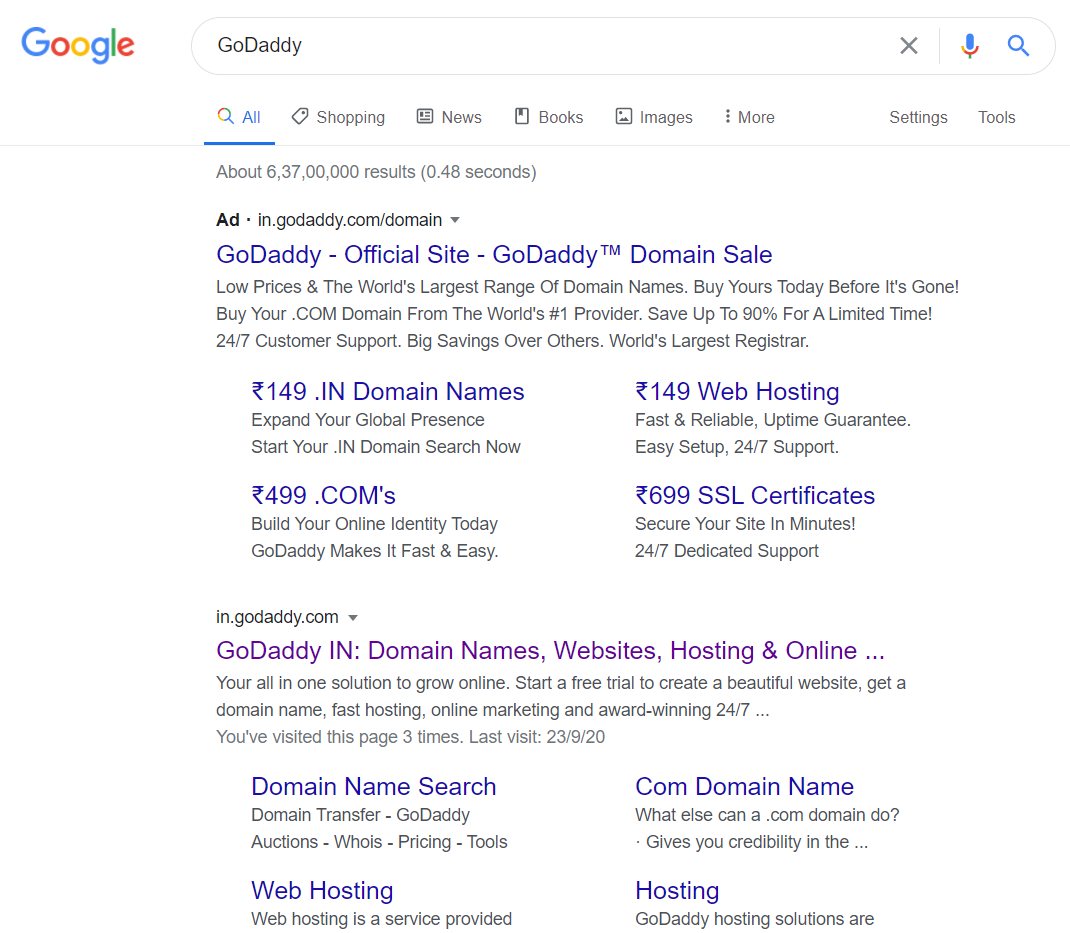This screenshot has width=1070, height=933.
Task: Click 'Fast & Reliable, Uptime Guarantee.' text
Action: 772,420
